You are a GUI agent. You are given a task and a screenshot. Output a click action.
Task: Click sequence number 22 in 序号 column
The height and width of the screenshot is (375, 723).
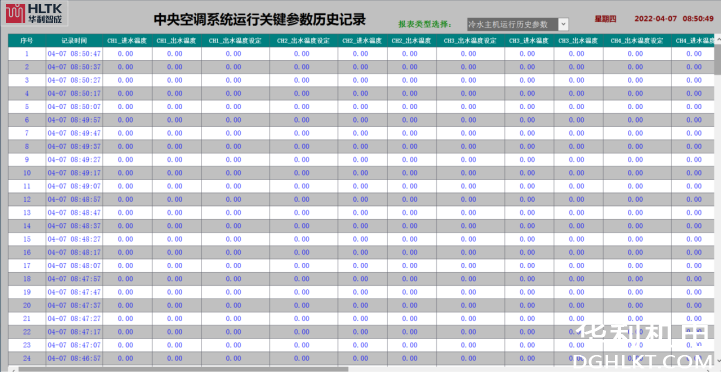tap(27, 332)
